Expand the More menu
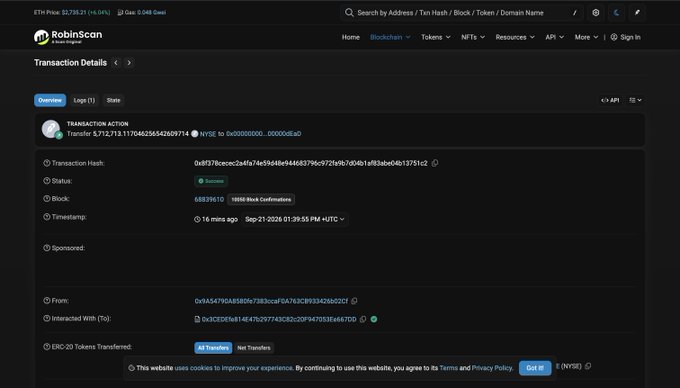 pos(586,37)
